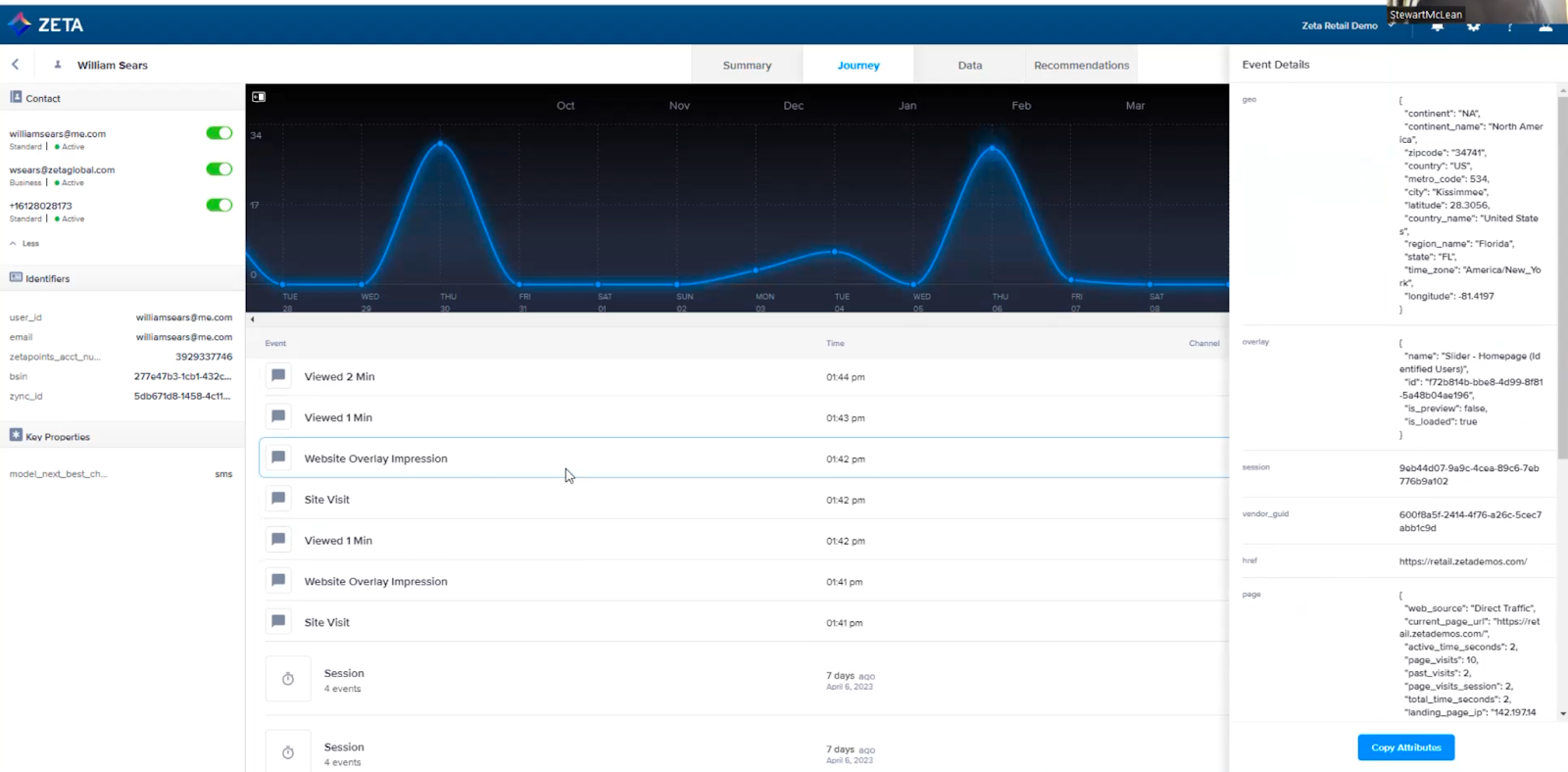The width and height of the screenshot is (1568, 772).
Task: Click the icon for Site Visit at 01:41 pm
Action: pos(278,622)
